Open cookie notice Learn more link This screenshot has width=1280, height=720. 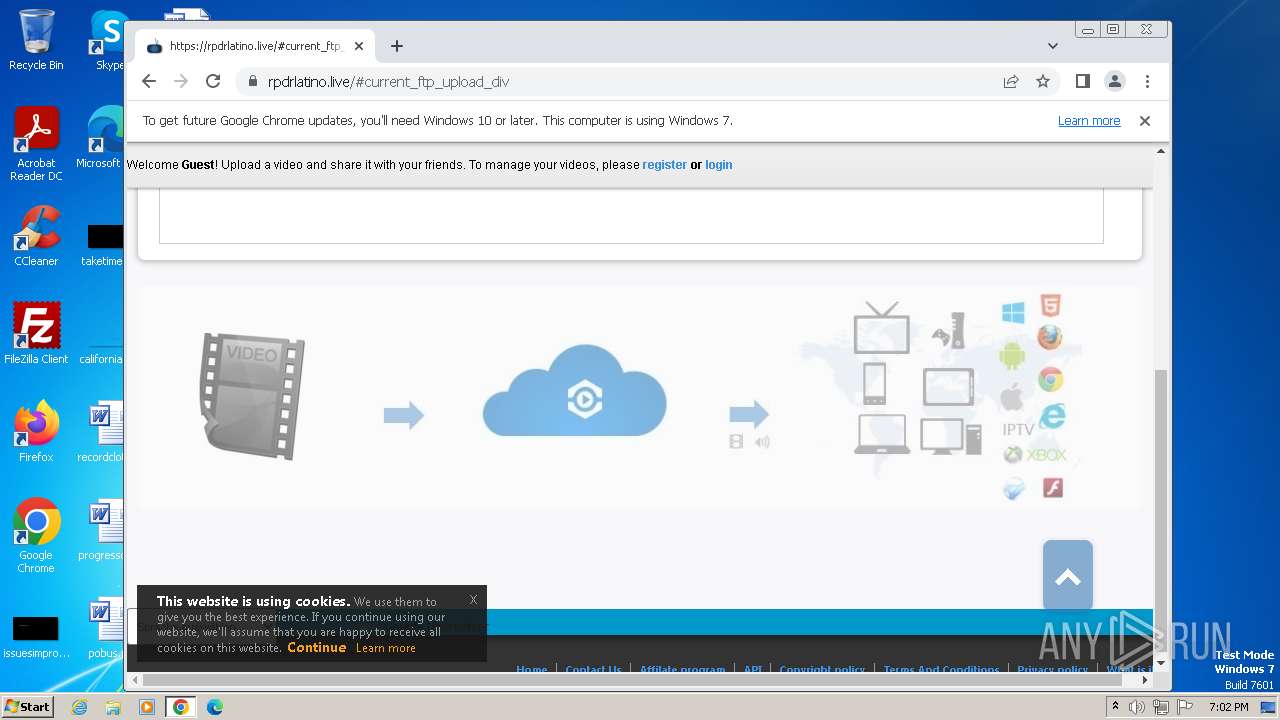tap(385, 648)
